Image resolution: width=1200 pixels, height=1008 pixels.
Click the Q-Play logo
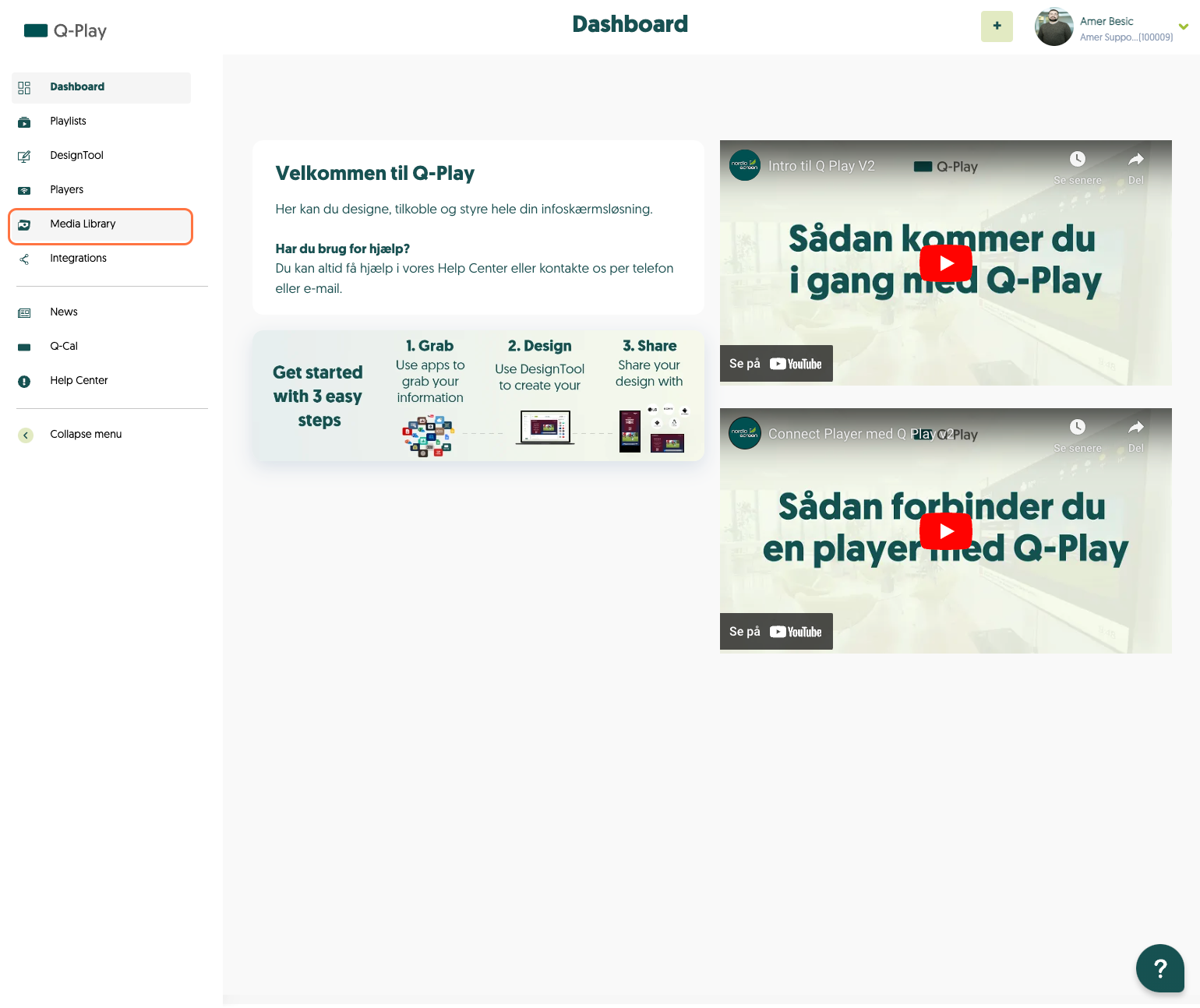pyautogui.click(x=65, y=31)
